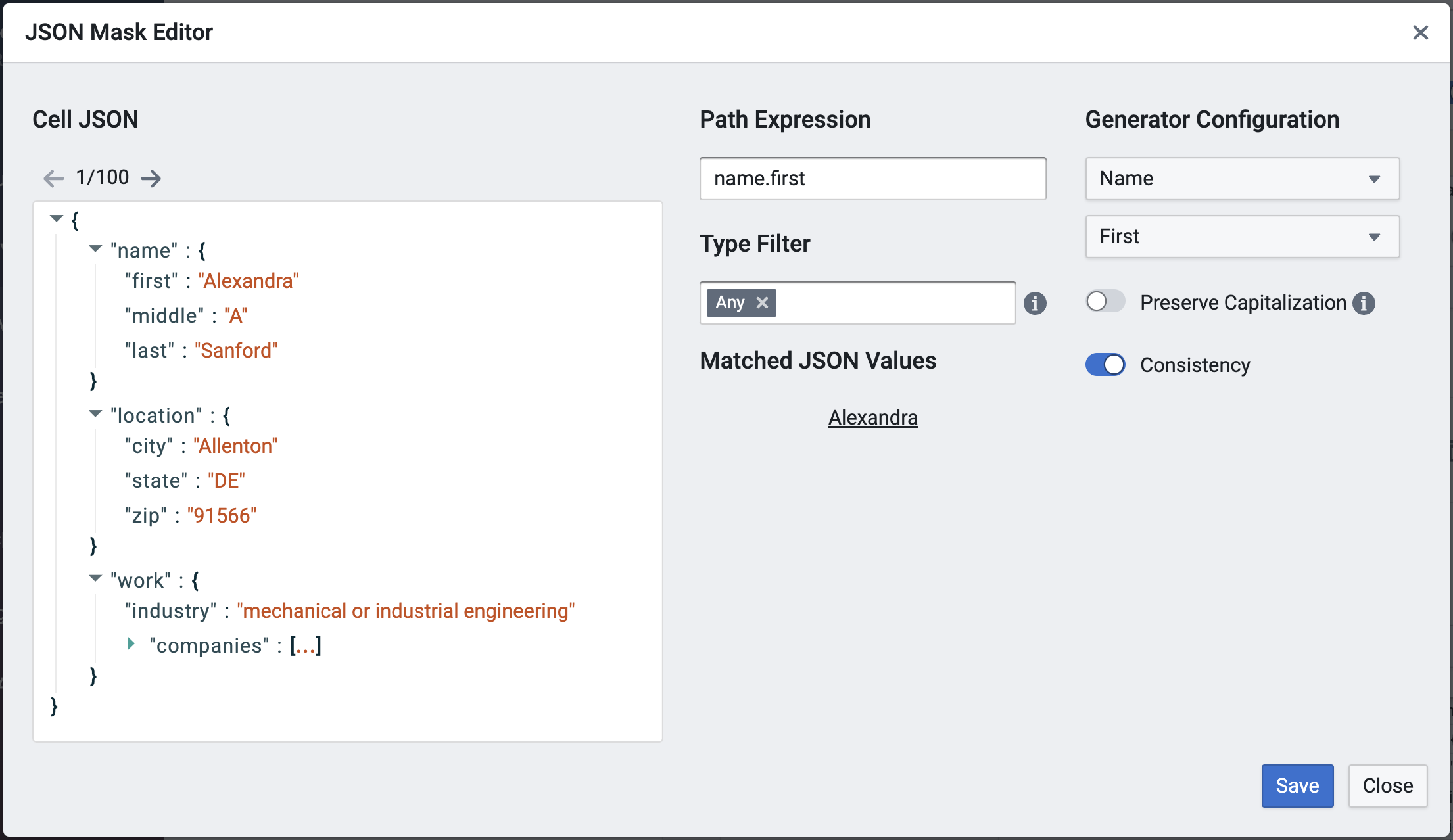
Task: Turn off the Consistency toggle
Action: [1105, 364]
